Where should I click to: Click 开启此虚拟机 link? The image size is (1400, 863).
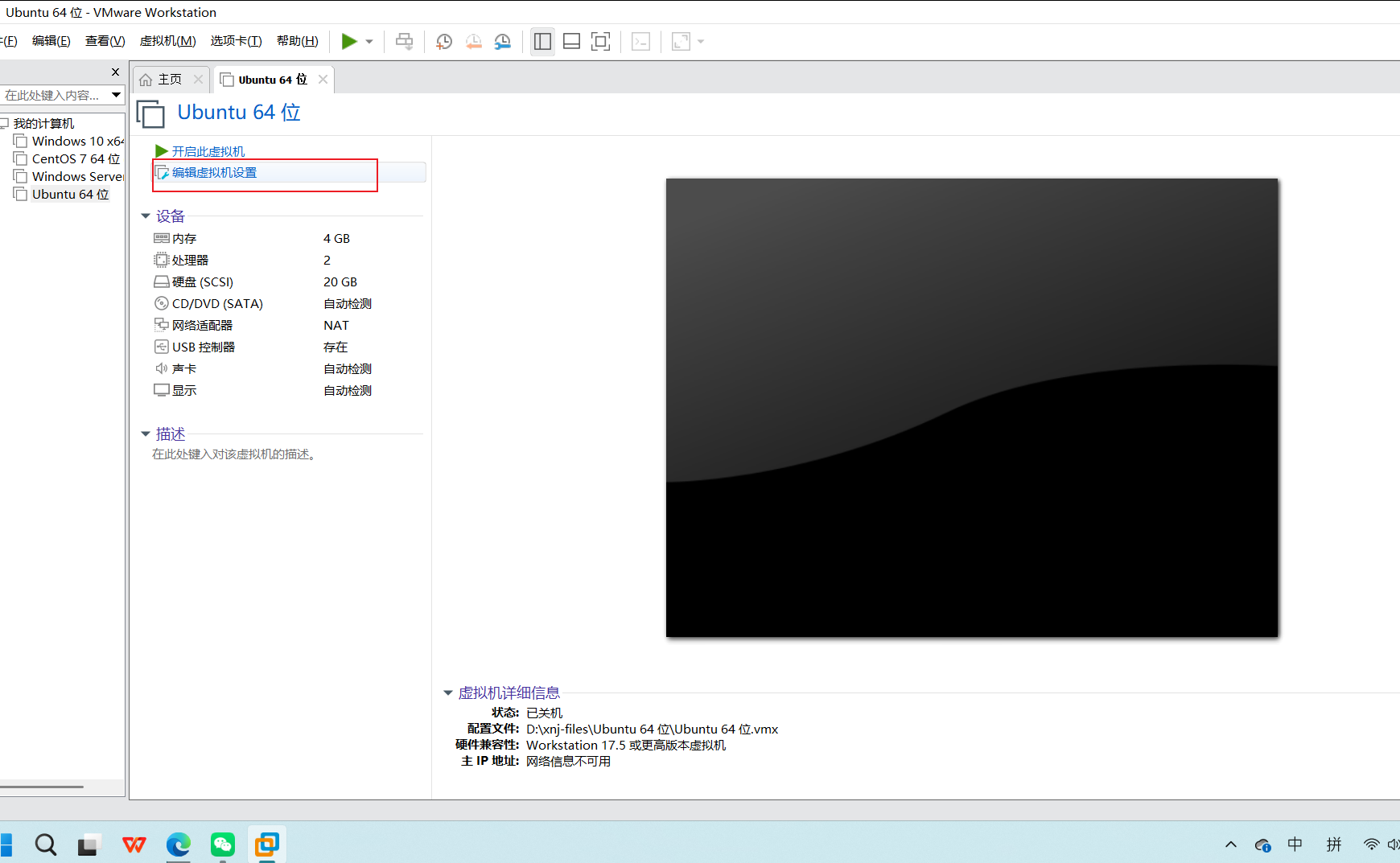208,151
